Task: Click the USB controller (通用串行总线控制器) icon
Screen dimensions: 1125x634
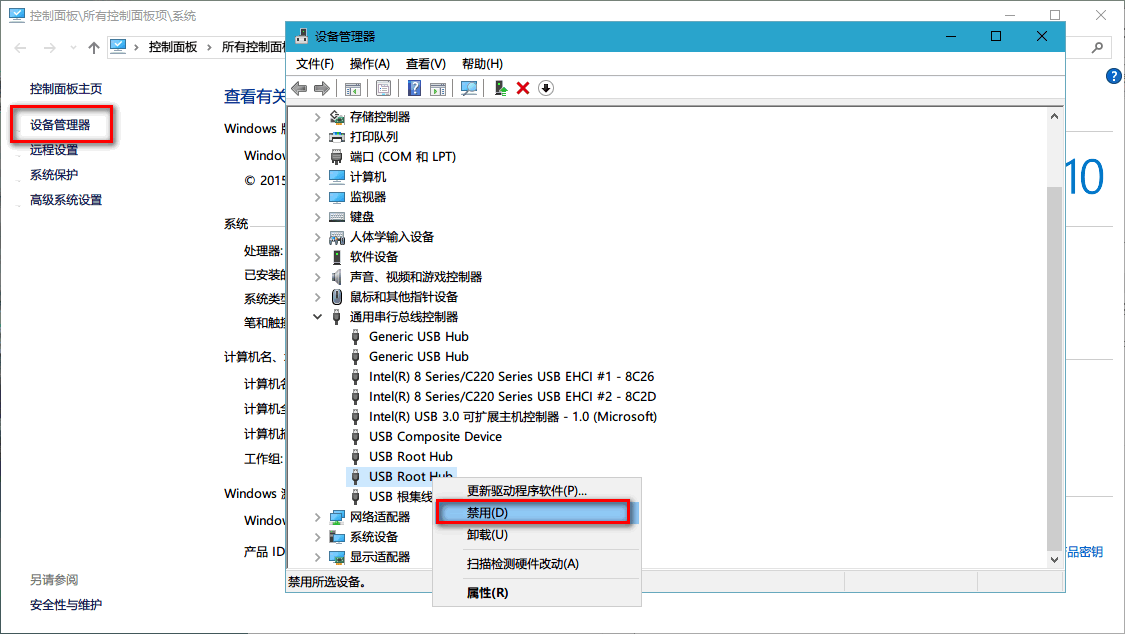Action: (336, 317)
